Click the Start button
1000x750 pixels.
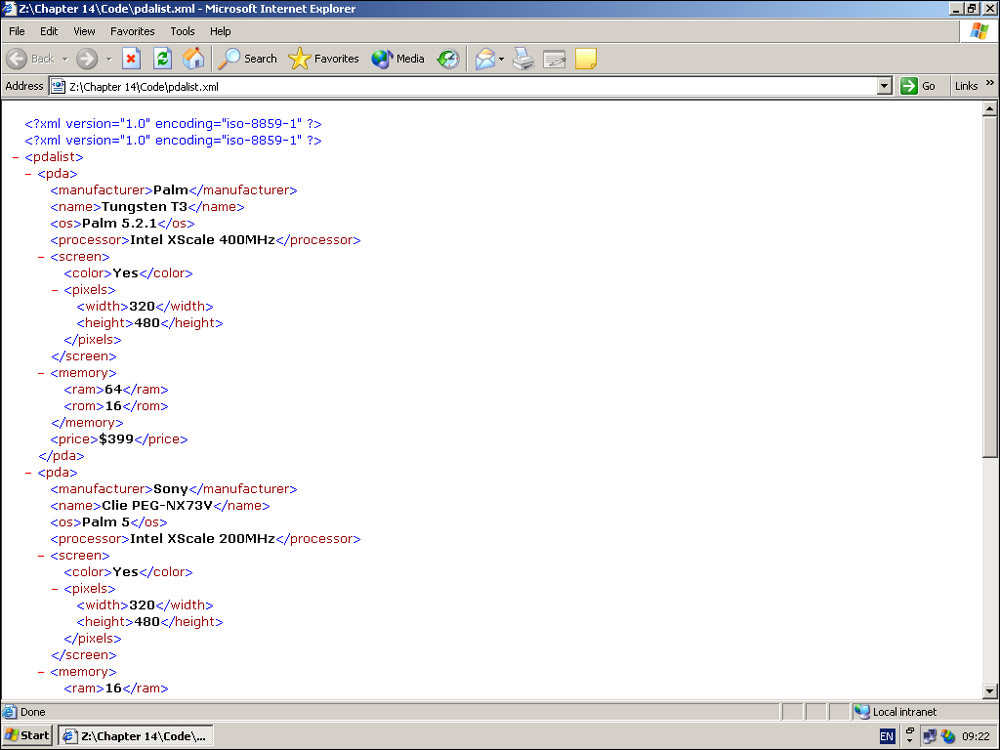(27, 736)
